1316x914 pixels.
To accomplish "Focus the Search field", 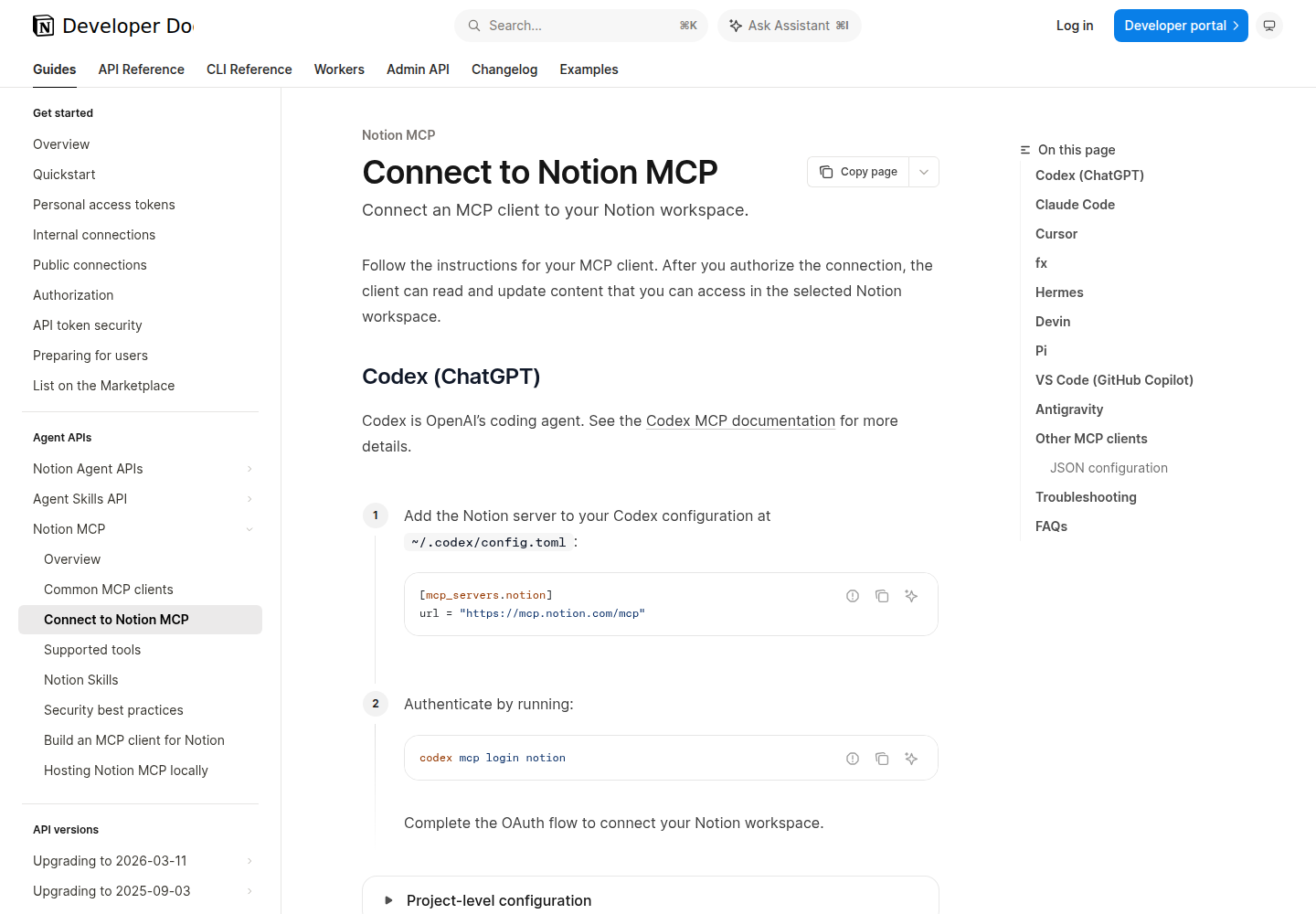I will (581, 26).
